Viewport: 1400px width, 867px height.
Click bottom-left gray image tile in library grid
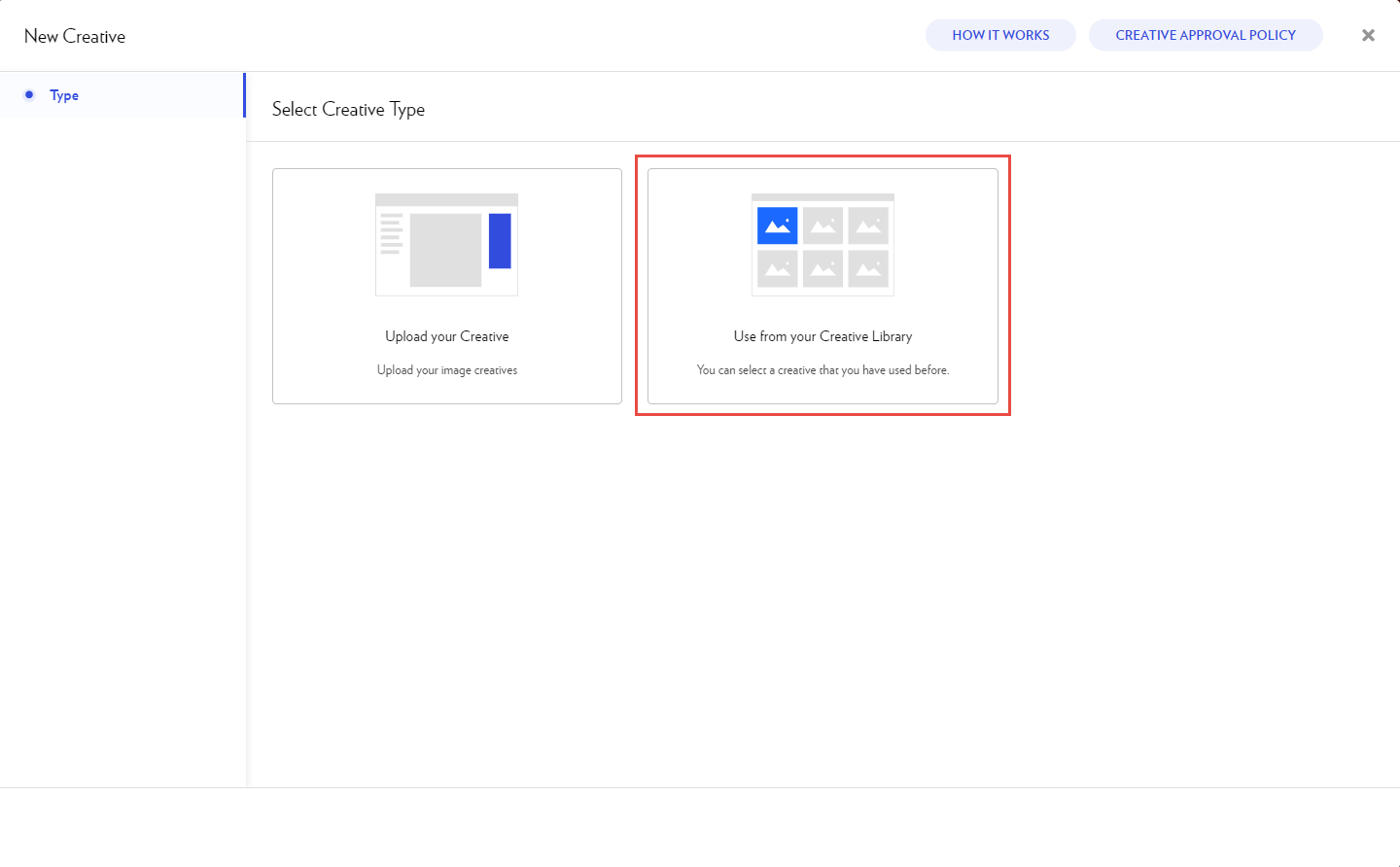(778, 268)
